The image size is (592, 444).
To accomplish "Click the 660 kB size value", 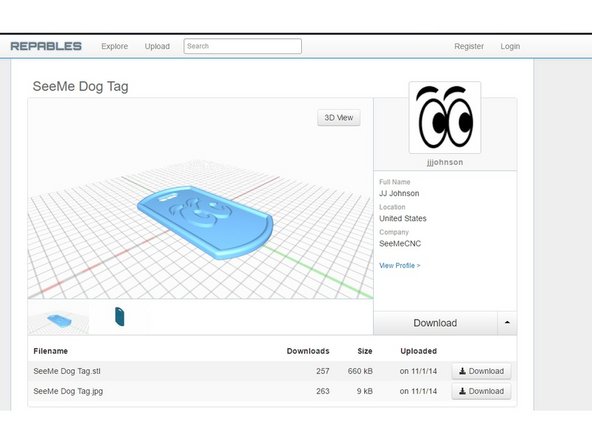I will [360, 371].
